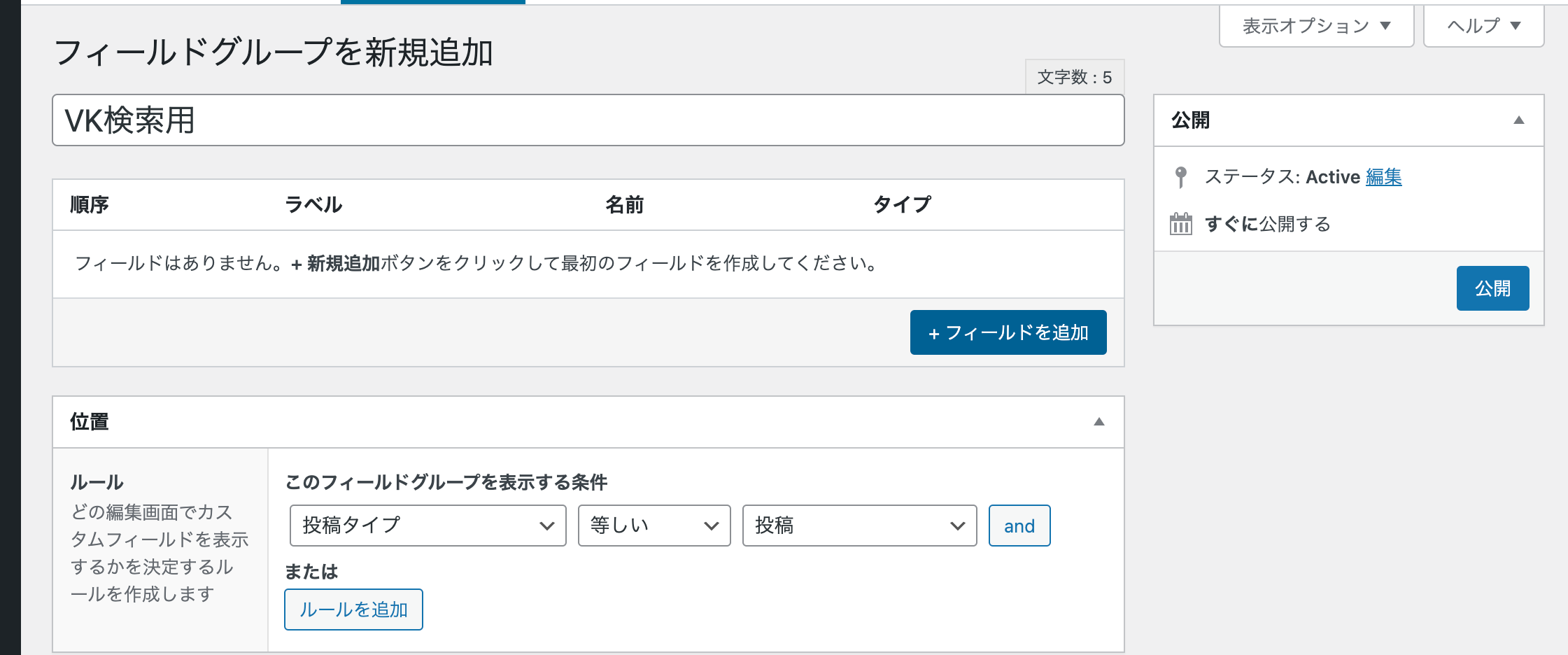This screenshot has height=655, width=1568.
Task: Click the 順序 column header
Action: tap(90, 204)
